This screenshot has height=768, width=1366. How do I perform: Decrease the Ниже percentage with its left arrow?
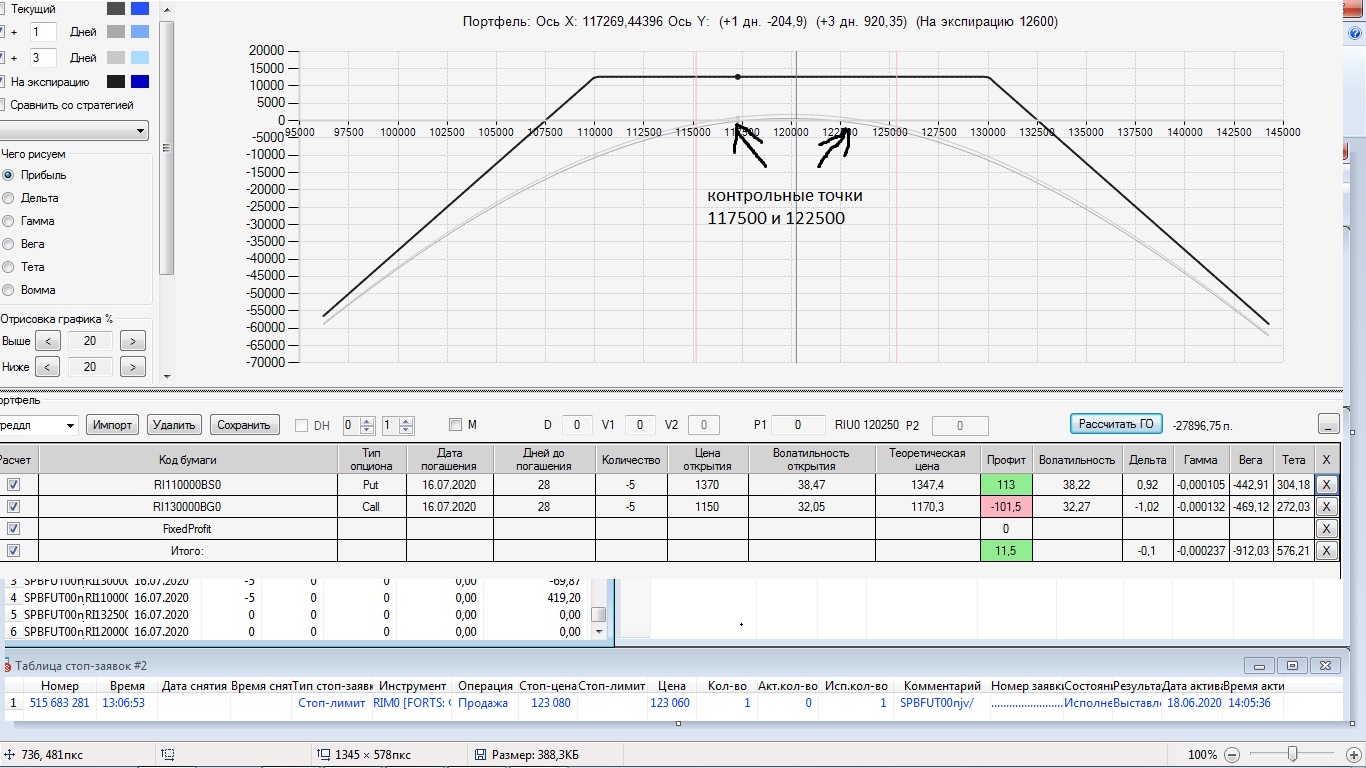(x=47, y=367)
